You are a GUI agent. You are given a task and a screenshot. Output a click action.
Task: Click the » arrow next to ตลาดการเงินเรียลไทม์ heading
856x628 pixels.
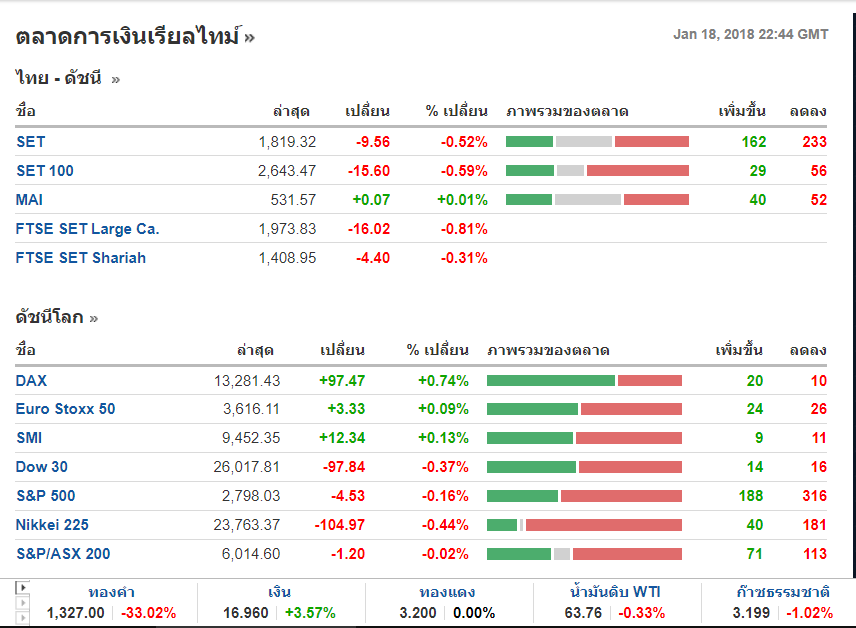click(249, 38)
